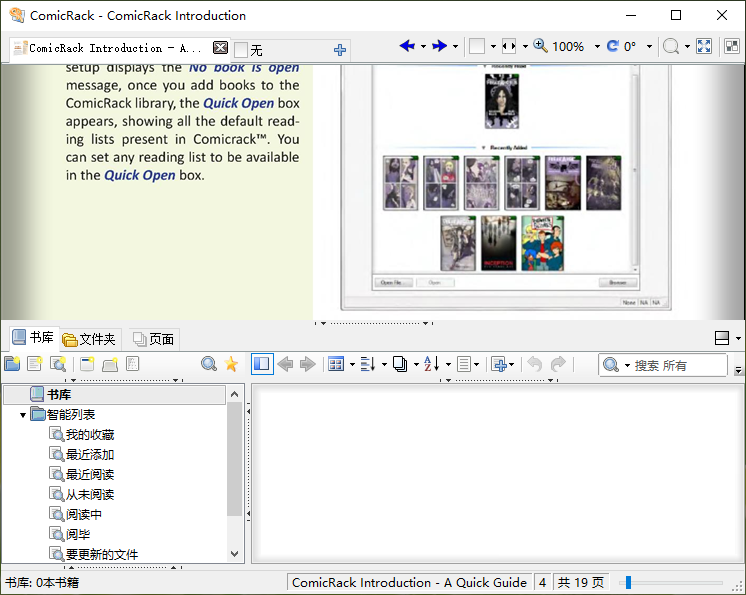Screen dimensions: 746x595
Task: Open list in new window icon
Action: tap(87, 364)
